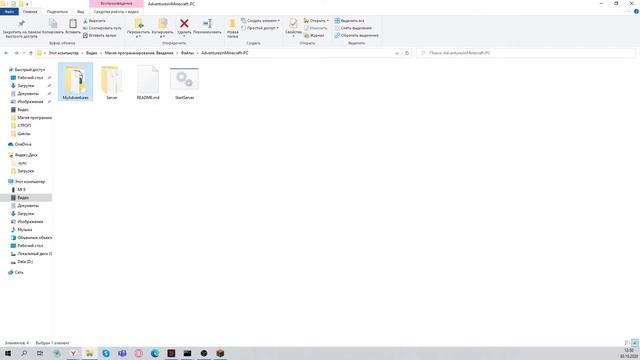Click Журнал (History) in the ribbon
640x360 pixels.
tap(314, 36)
